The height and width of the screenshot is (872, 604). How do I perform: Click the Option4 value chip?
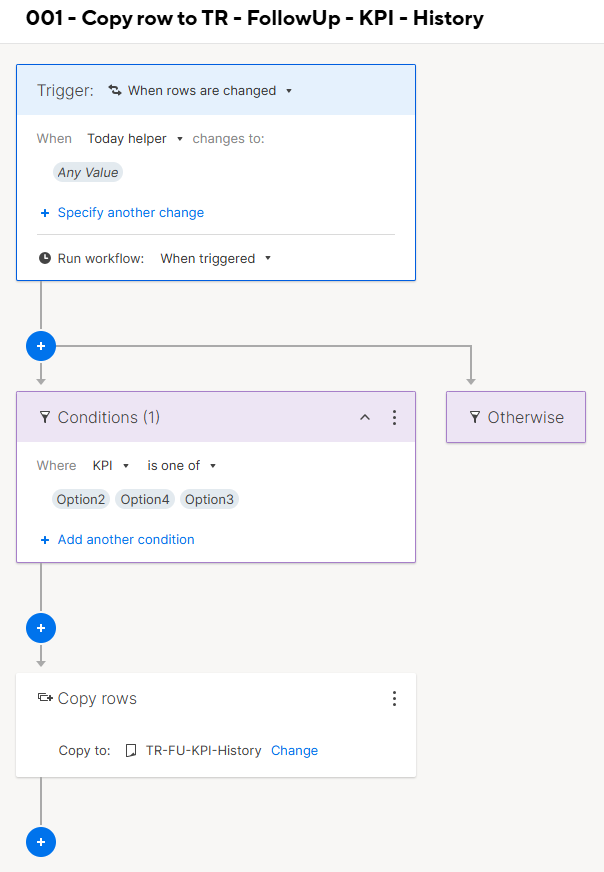[x=145, y=500]
